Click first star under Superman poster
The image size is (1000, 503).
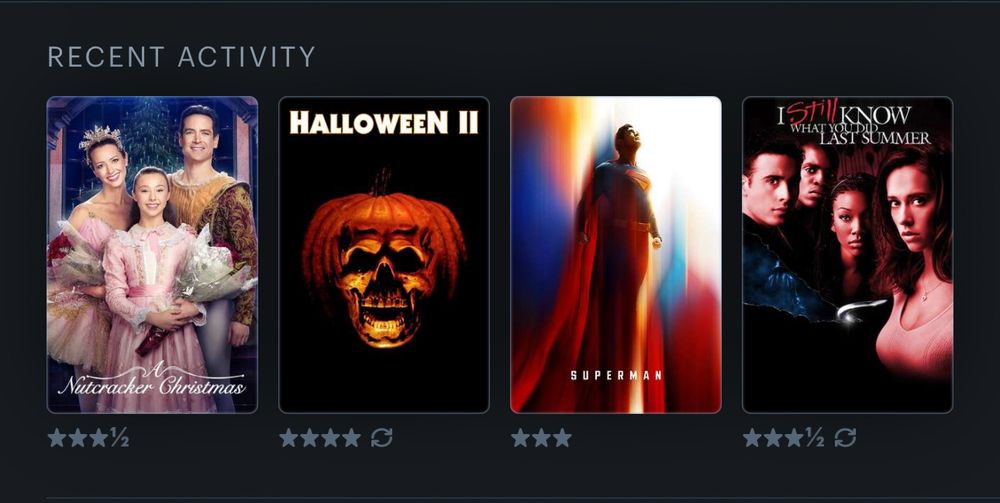coord(520,437)
